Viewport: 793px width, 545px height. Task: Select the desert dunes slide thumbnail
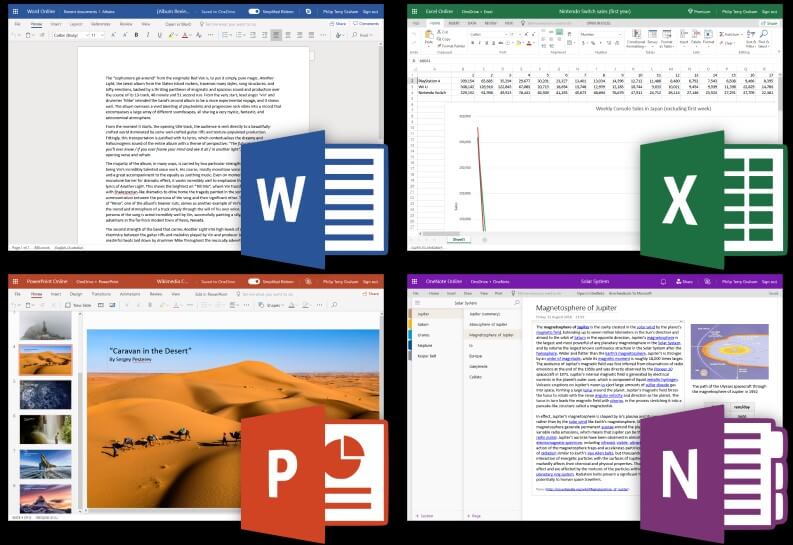(x=46, y=360)
